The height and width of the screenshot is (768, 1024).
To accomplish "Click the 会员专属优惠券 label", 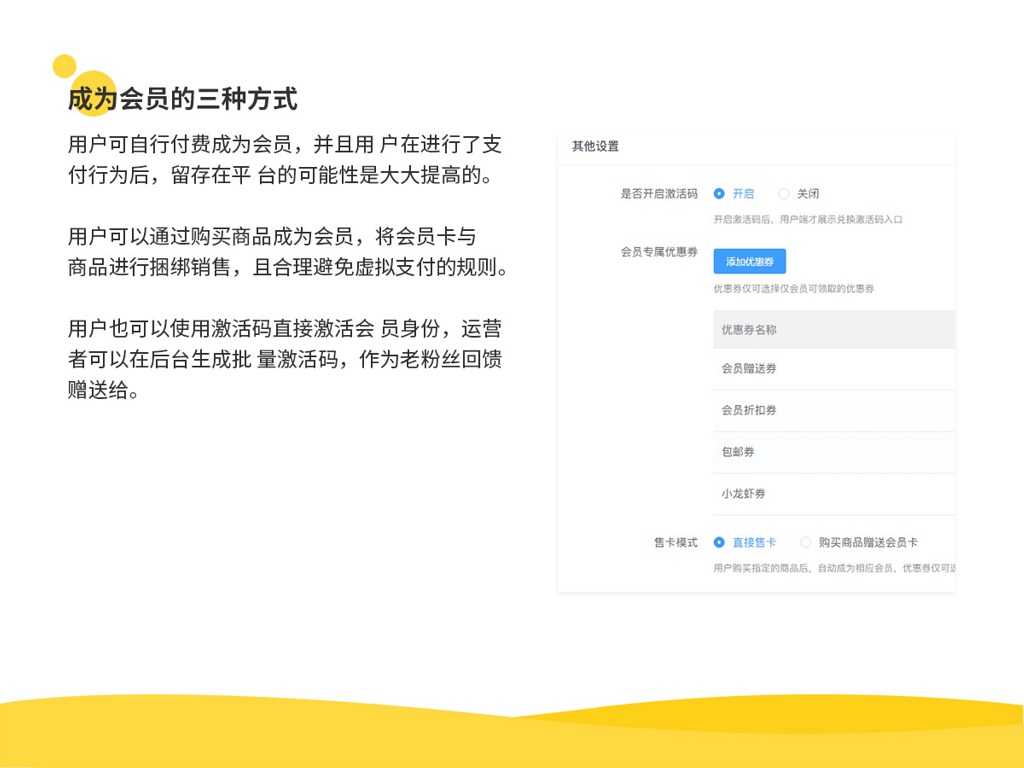I will tap(659, 251).
